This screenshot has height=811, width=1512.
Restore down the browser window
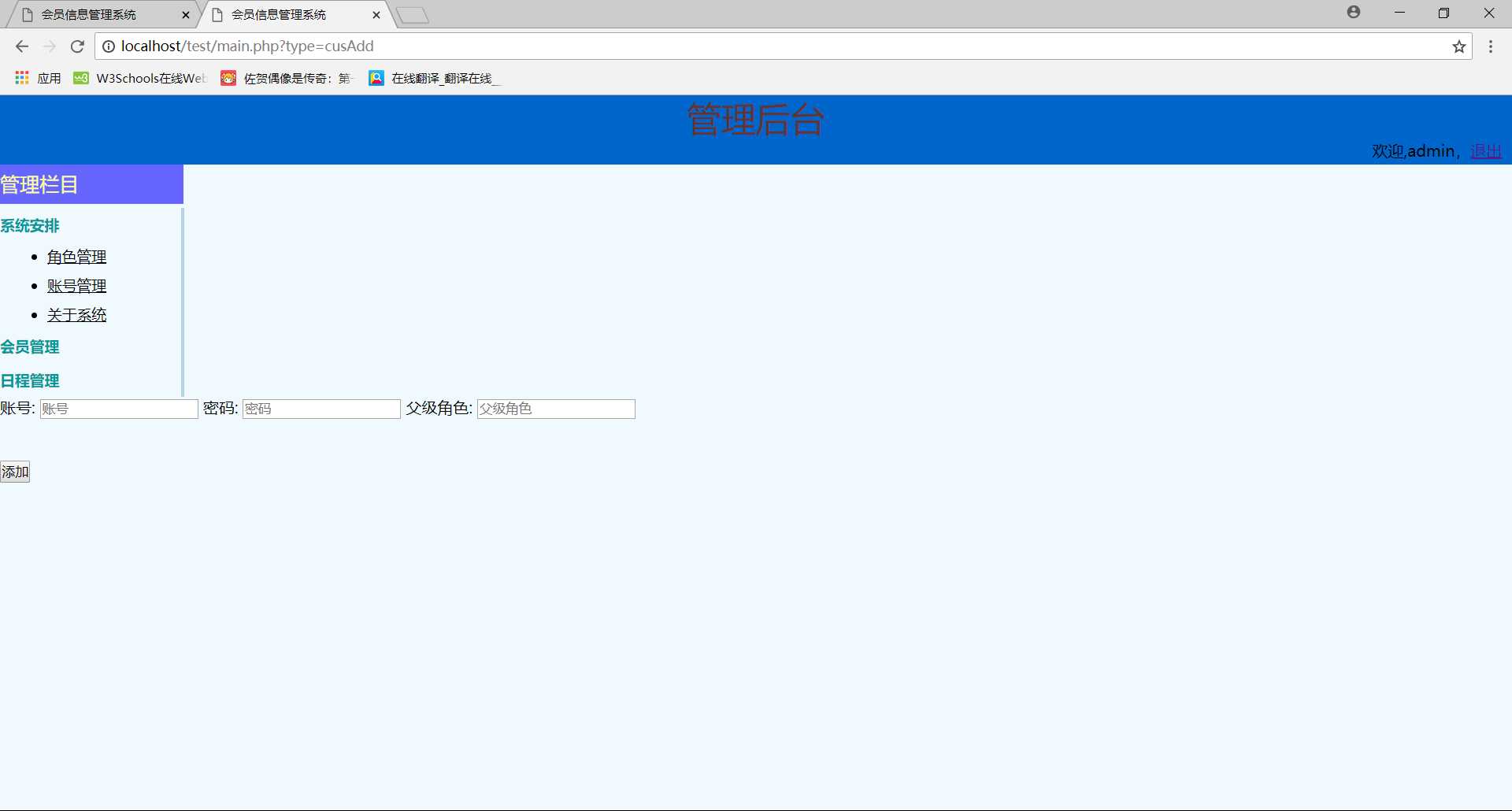click(1443, 13)
